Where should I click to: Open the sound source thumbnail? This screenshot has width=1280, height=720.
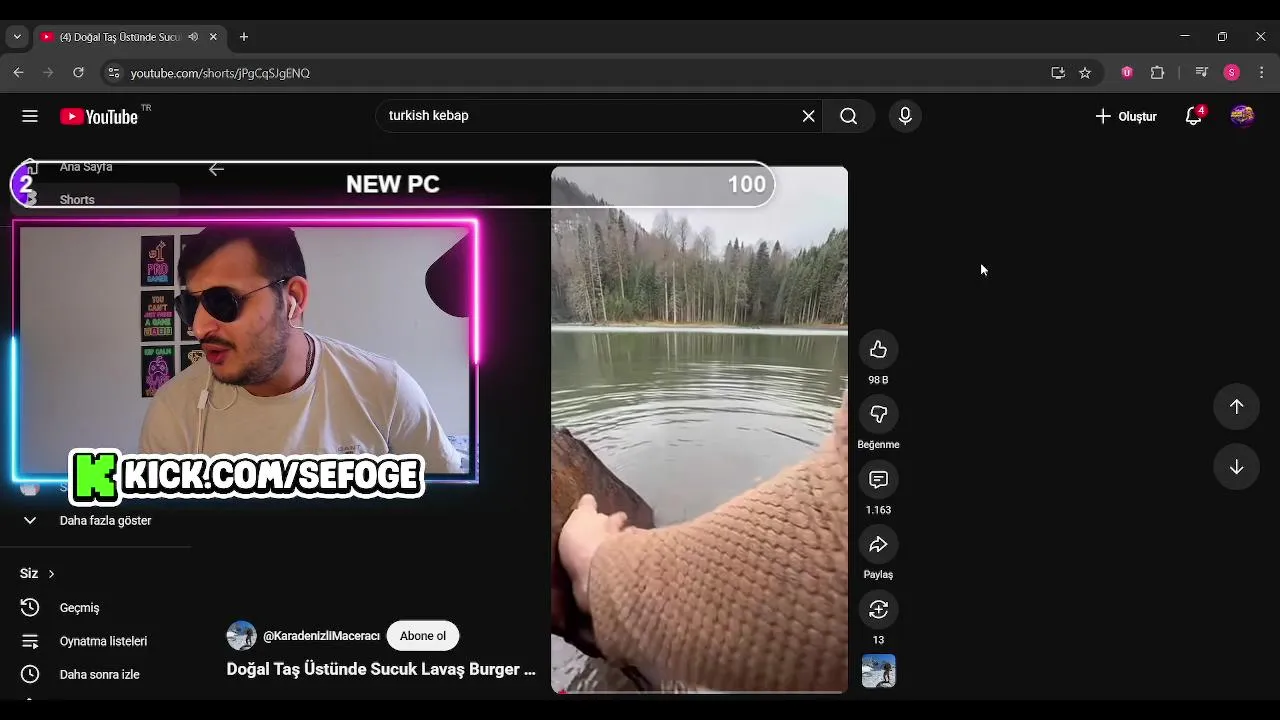(x=878, y=671)
